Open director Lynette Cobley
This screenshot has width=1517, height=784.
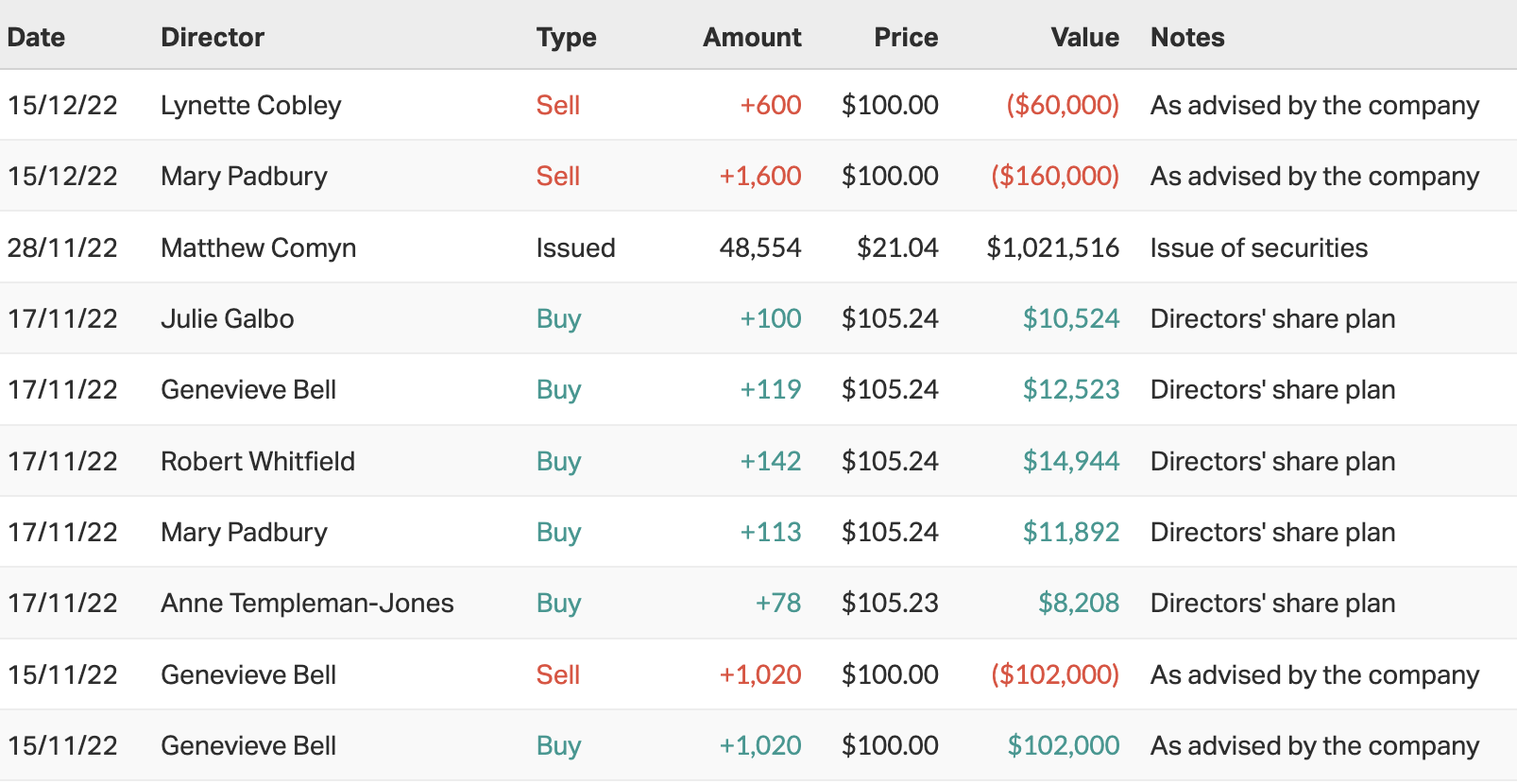click(x=251, y=106)
